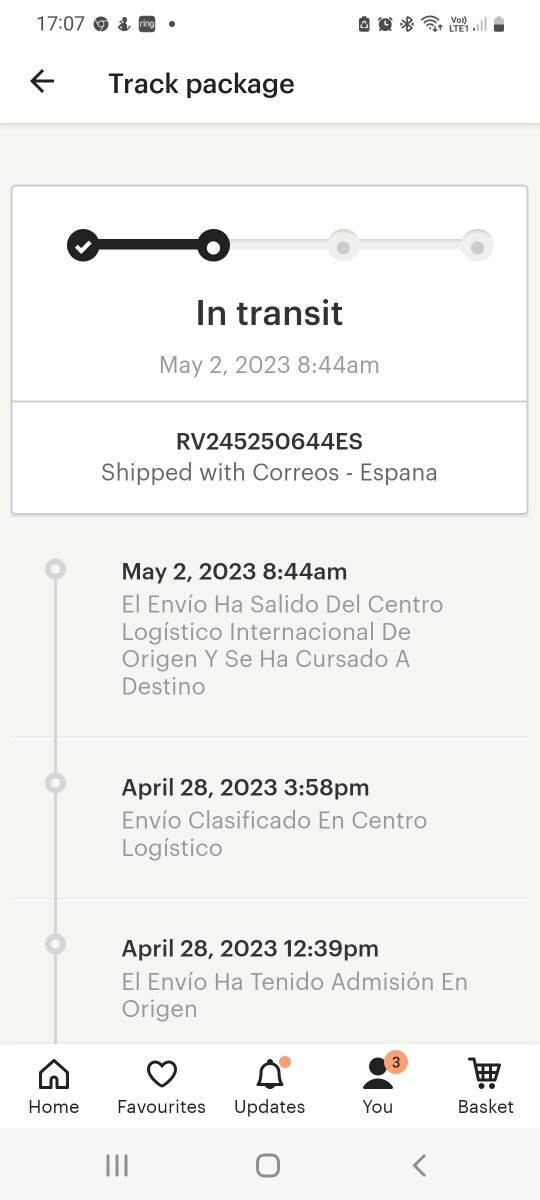Select the April 28 3:58pm timeline marker
Screen dimensions: 540x1200
pos(56,783)
